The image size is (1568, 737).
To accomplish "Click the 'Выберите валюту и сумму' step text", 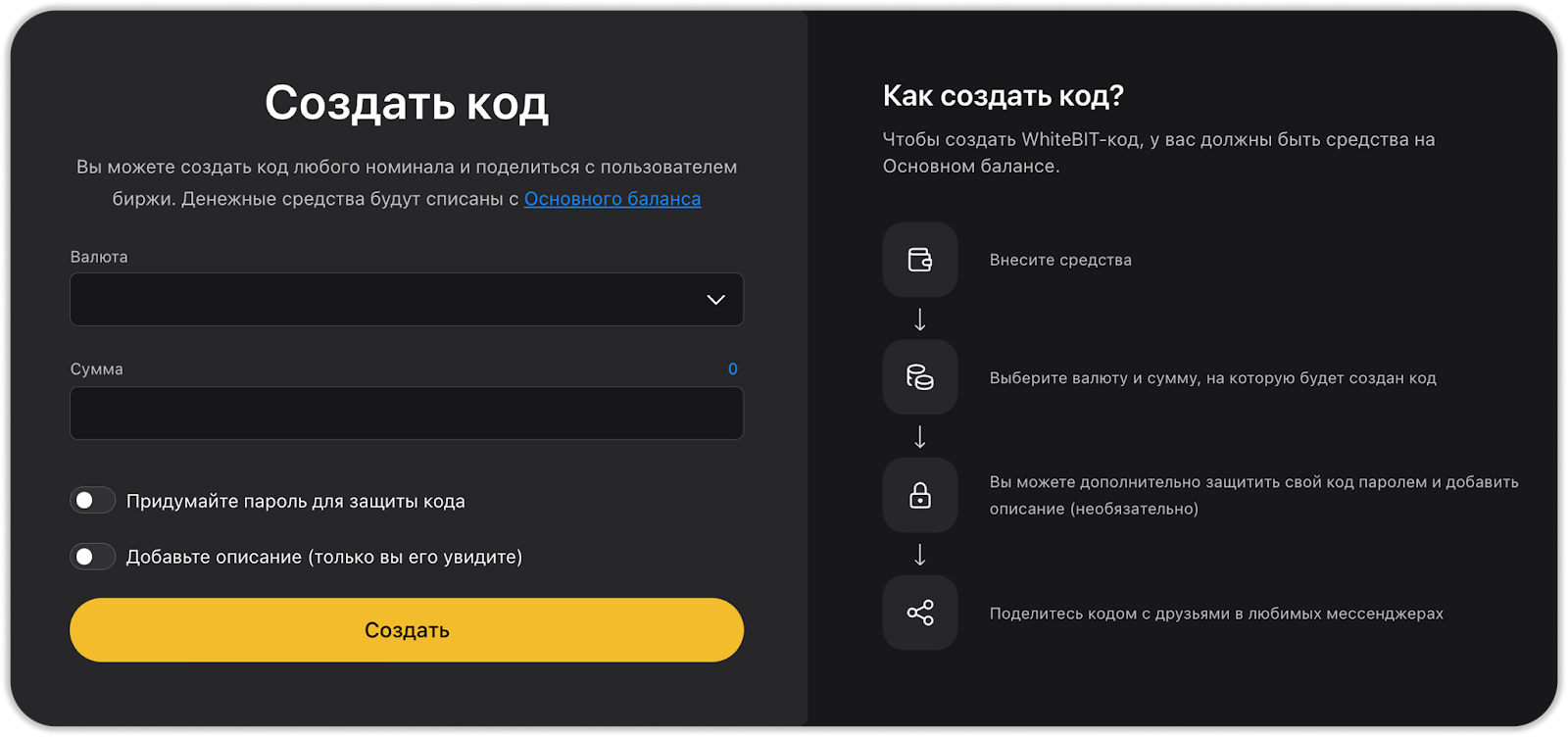I will 1212,378.
